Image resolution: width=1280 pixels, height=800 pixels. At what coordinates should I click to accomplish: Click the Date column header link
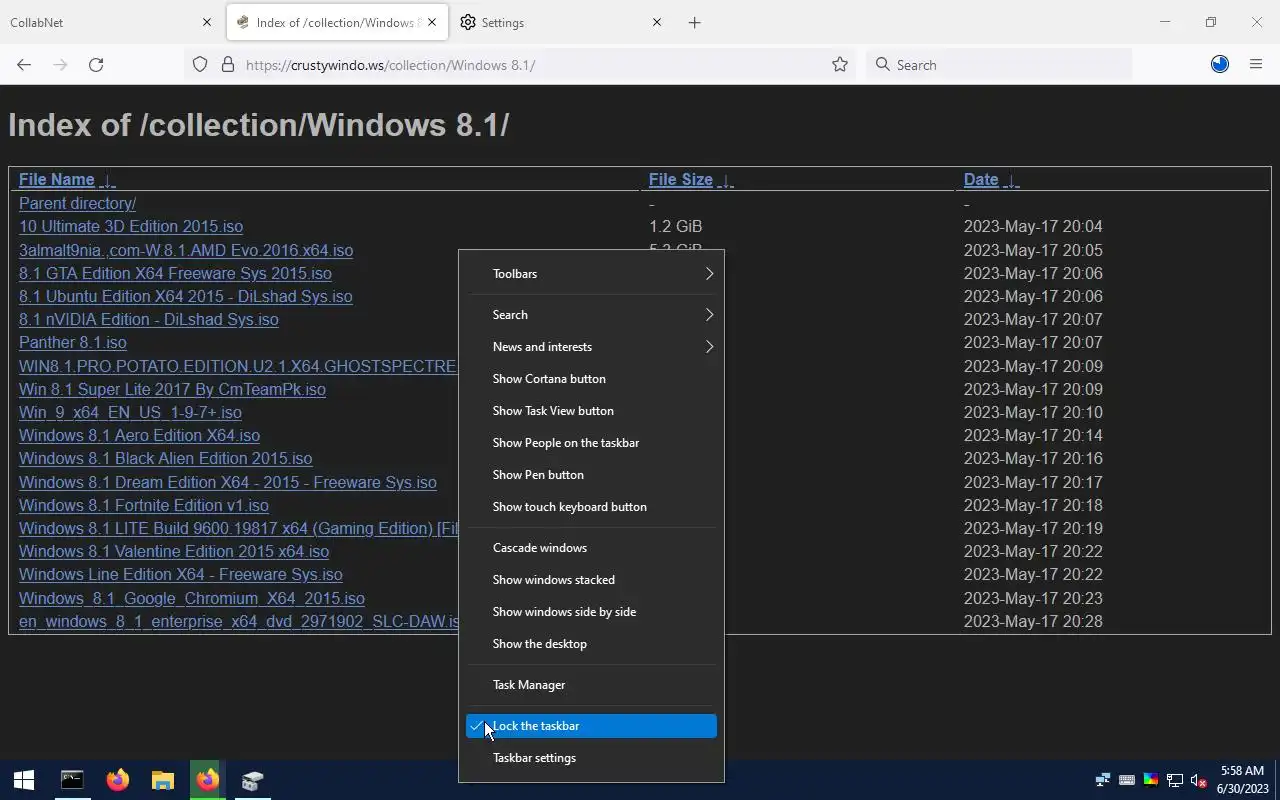click(981, 180)
